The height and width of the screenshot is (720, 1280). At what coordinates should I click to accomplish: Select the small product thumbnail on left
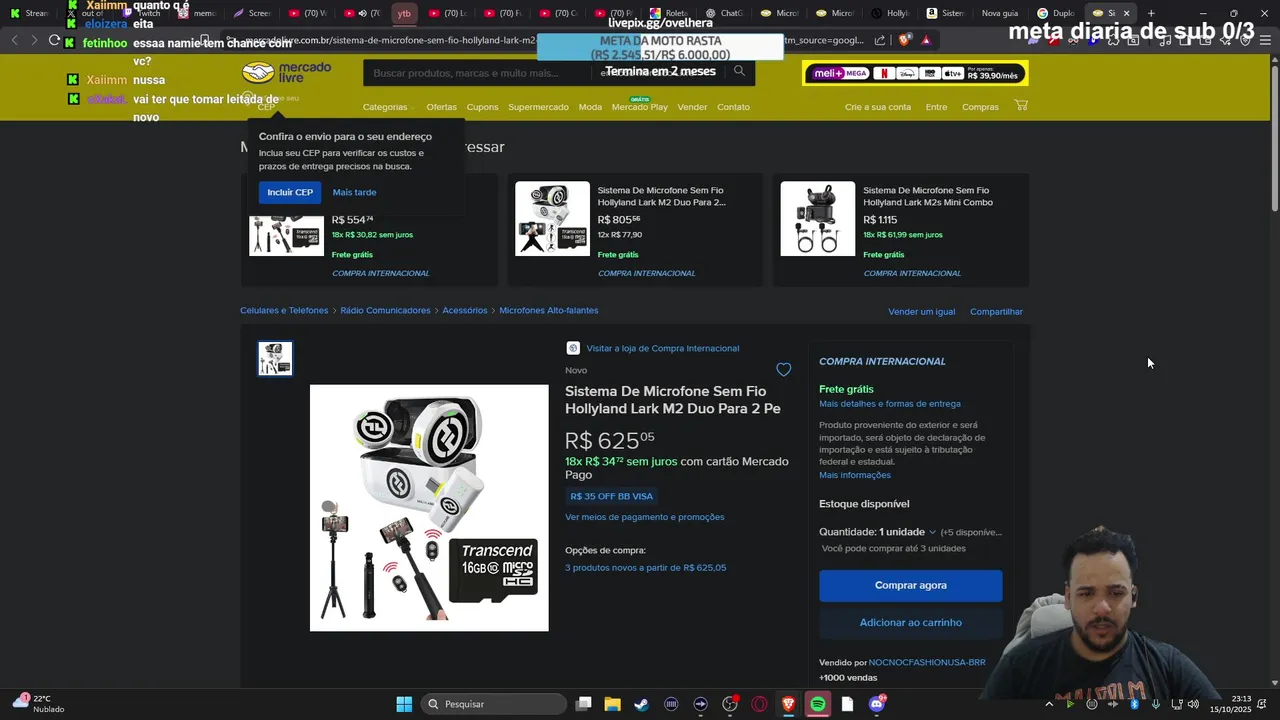[275, 359]
